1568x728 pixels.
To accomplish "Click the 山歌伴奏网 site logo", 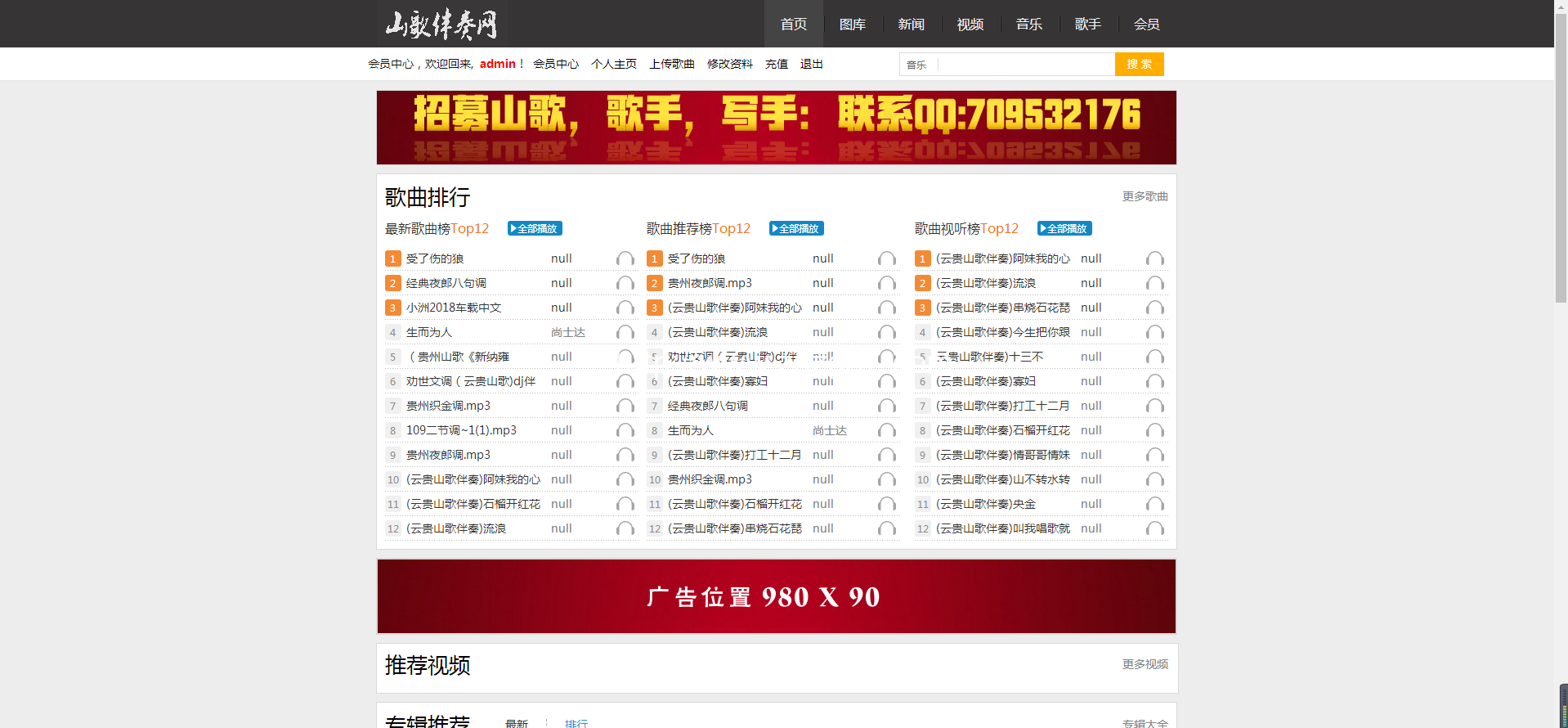I will click(441, 25).
